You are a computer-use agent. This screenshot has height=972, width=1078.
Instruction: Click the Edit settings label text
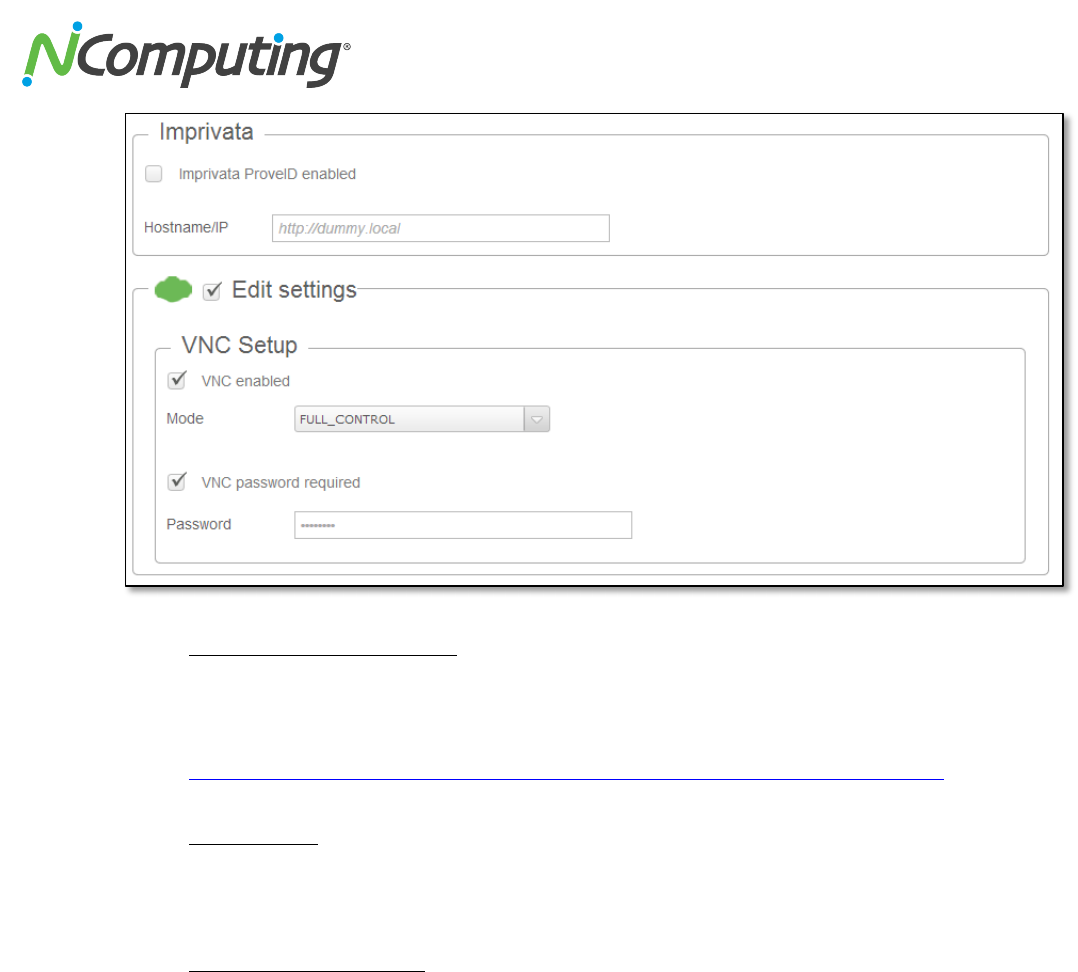pos(294,290)
